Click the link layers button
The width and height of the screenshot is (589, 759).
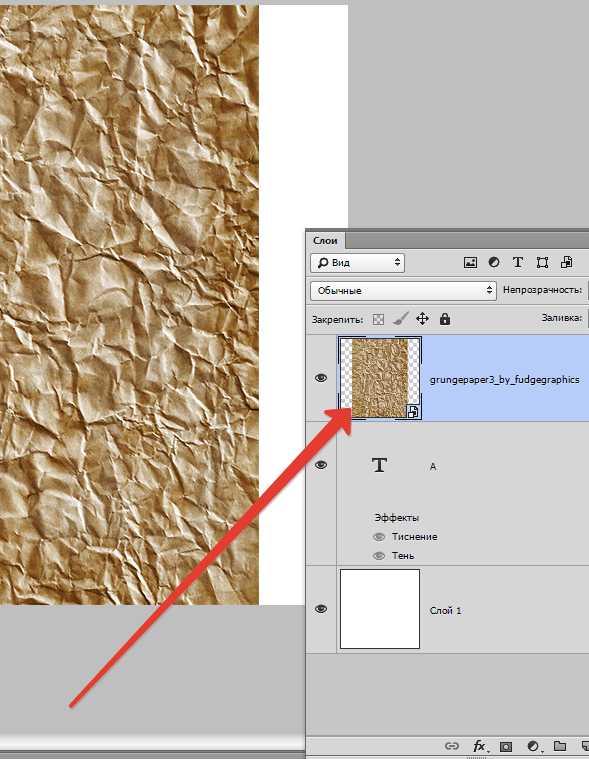coord(451,746)
